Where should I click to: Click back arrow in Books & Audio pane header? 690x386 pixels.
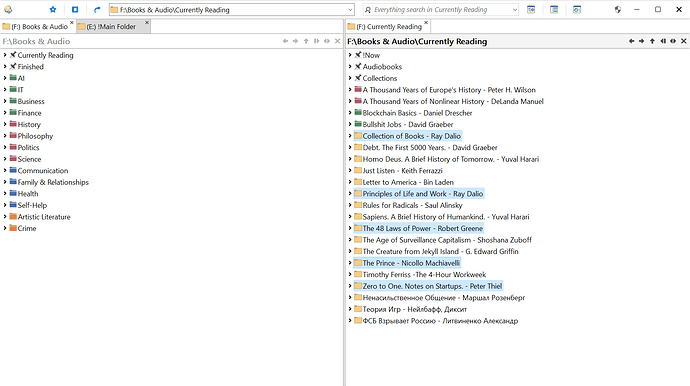[x=285, y=41]
